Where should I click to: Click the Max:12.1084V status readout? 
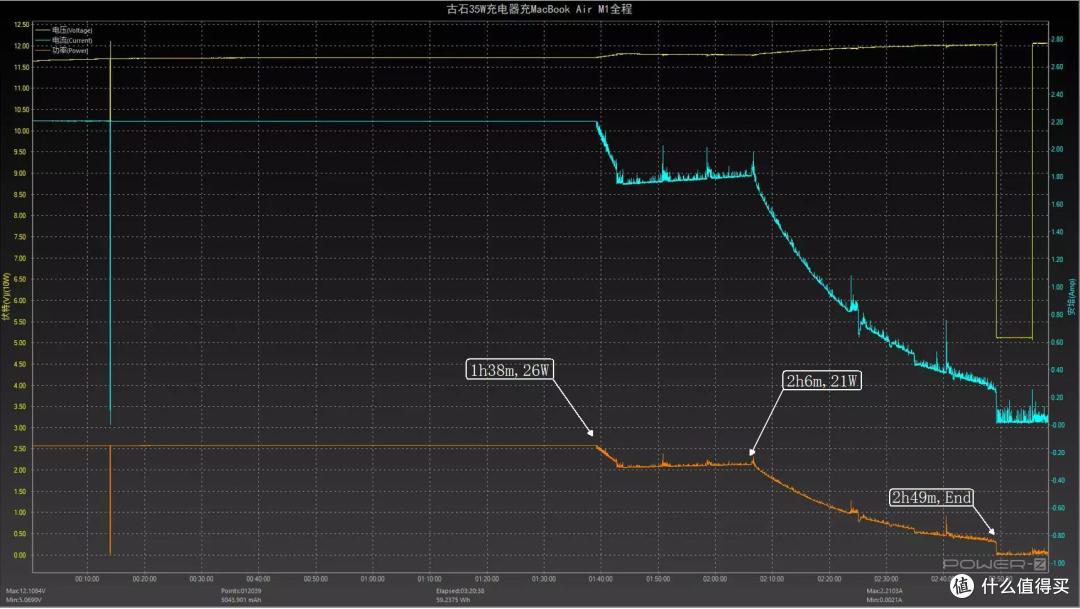coord(25,591)
